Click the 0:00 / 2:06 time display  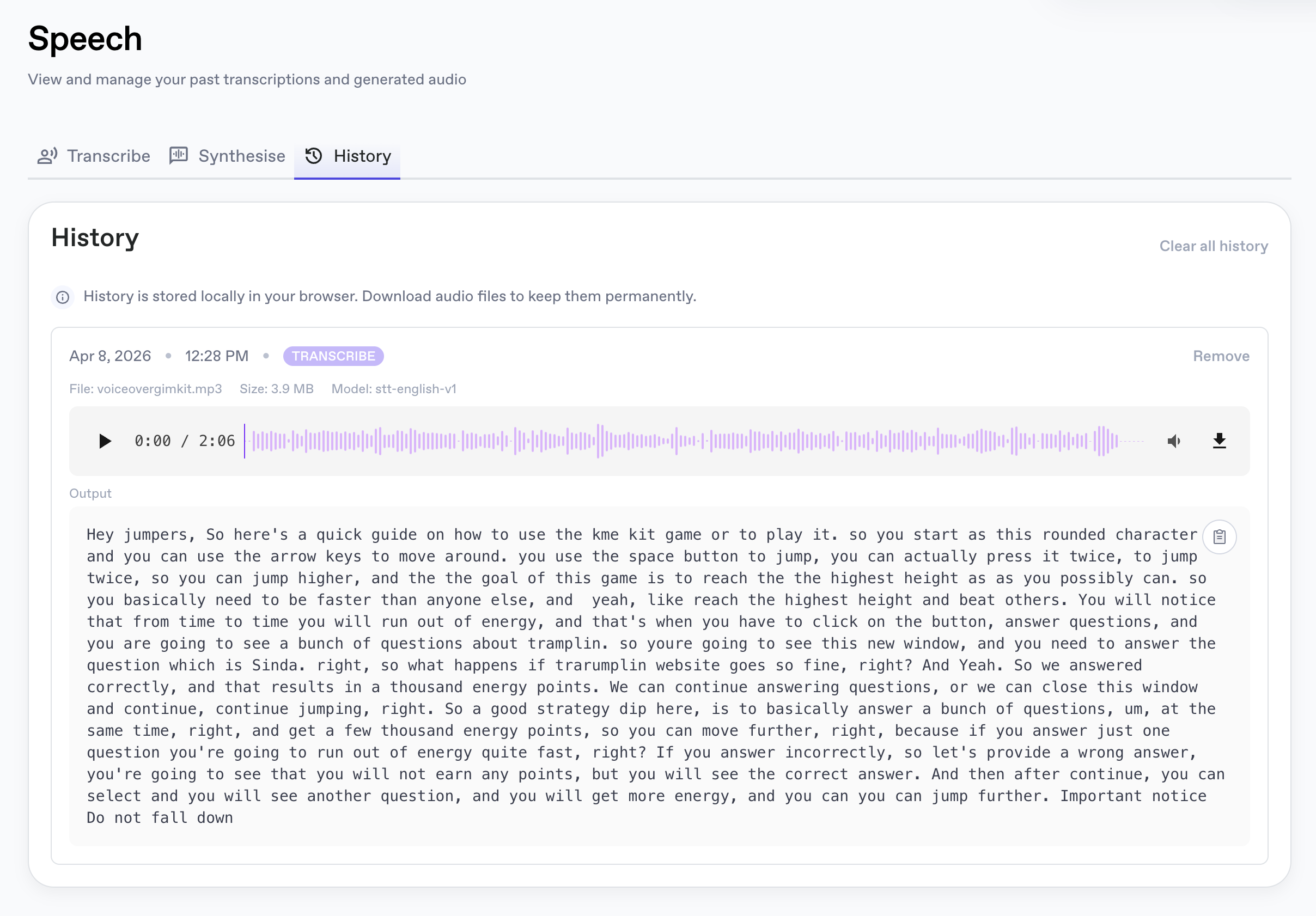[x=185, y=441]
